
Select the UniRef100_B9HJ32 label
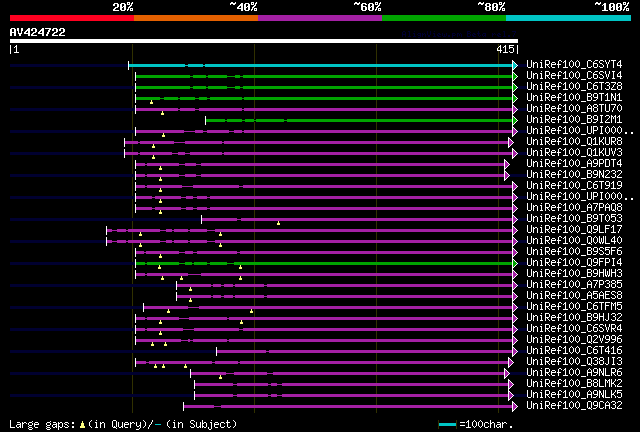click(x=574, y=318)
